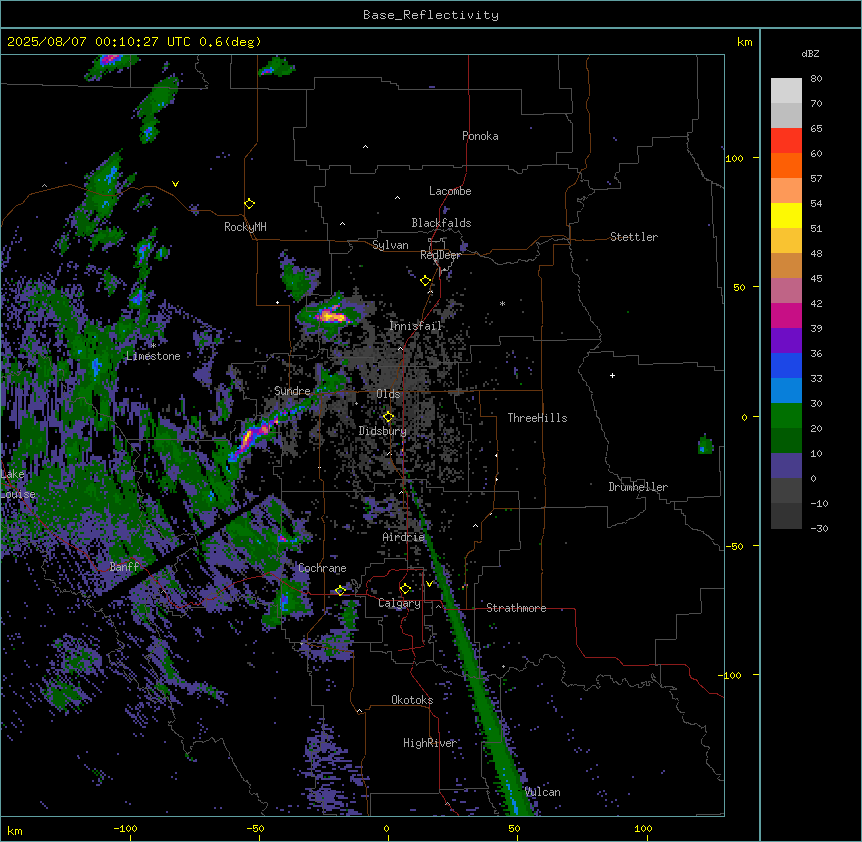This screenshot has width=862, height=842.
Task: Click the Okotoks city label
Action: pos(412,700)
